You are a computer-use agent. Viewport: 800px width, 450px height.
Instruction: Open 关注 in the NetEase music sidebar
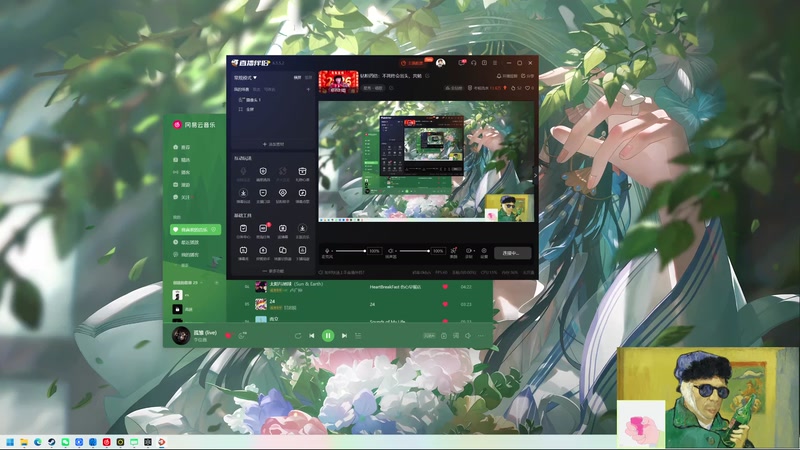(182, 197)
